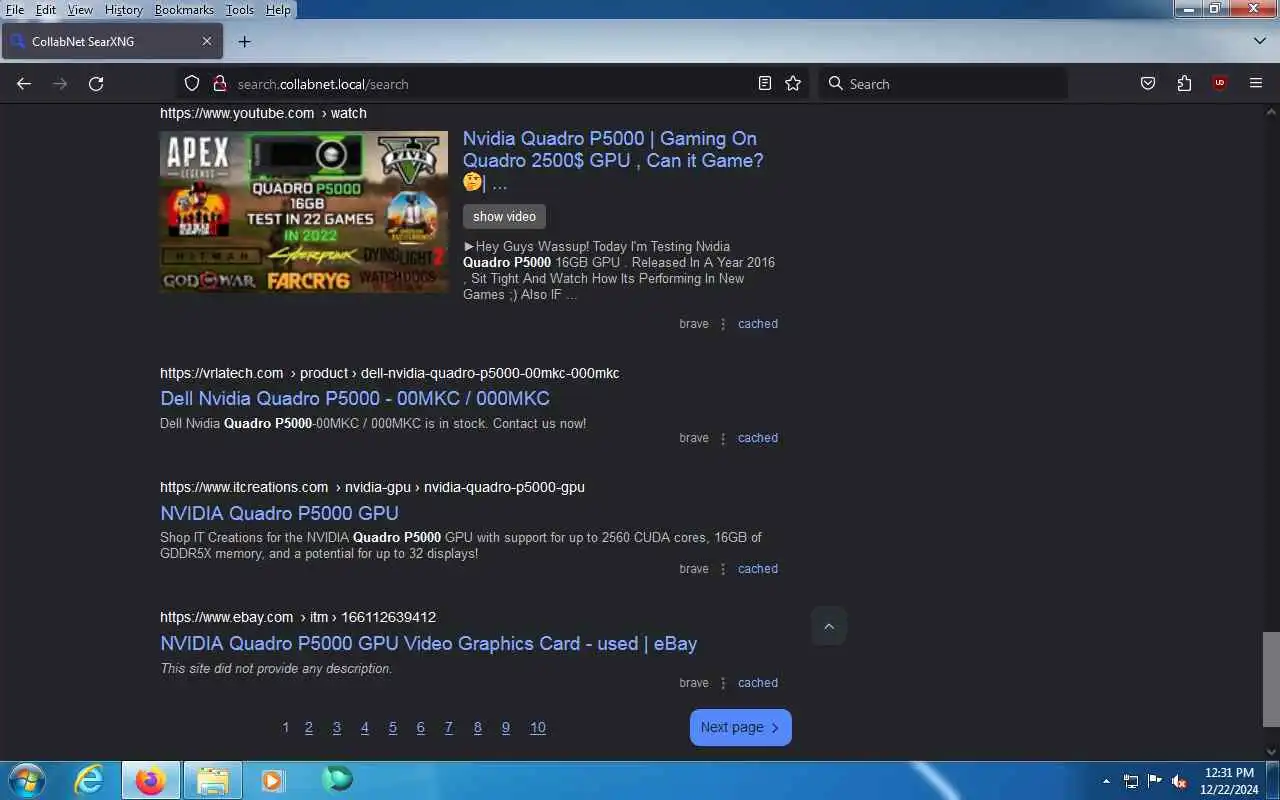Open the Tools menu
Image resolution: width=1280 pixels, height=800 pixels.
(240, 10)
